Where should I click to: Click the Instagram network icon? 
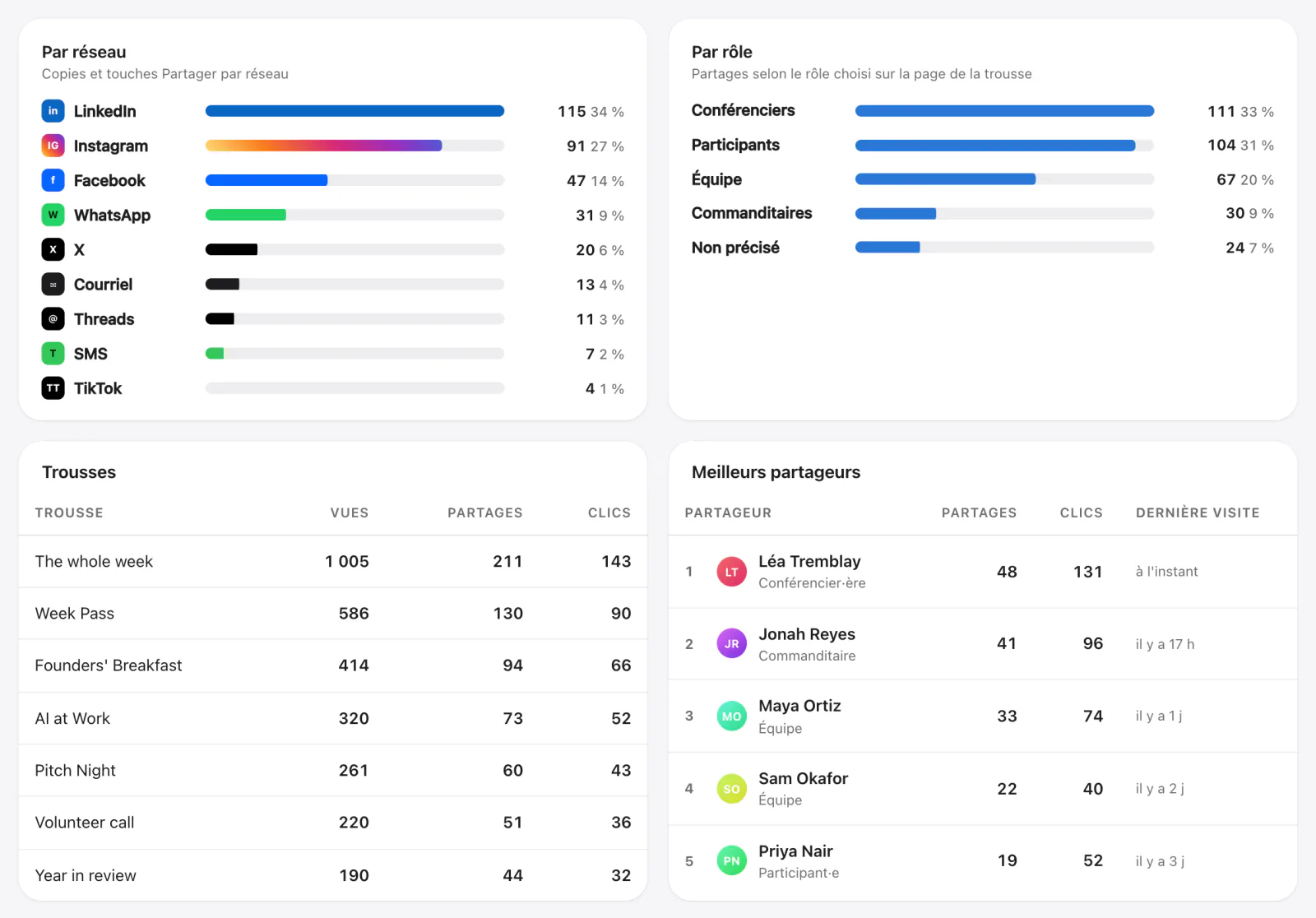pyautogui.click(x=53, y=146)
